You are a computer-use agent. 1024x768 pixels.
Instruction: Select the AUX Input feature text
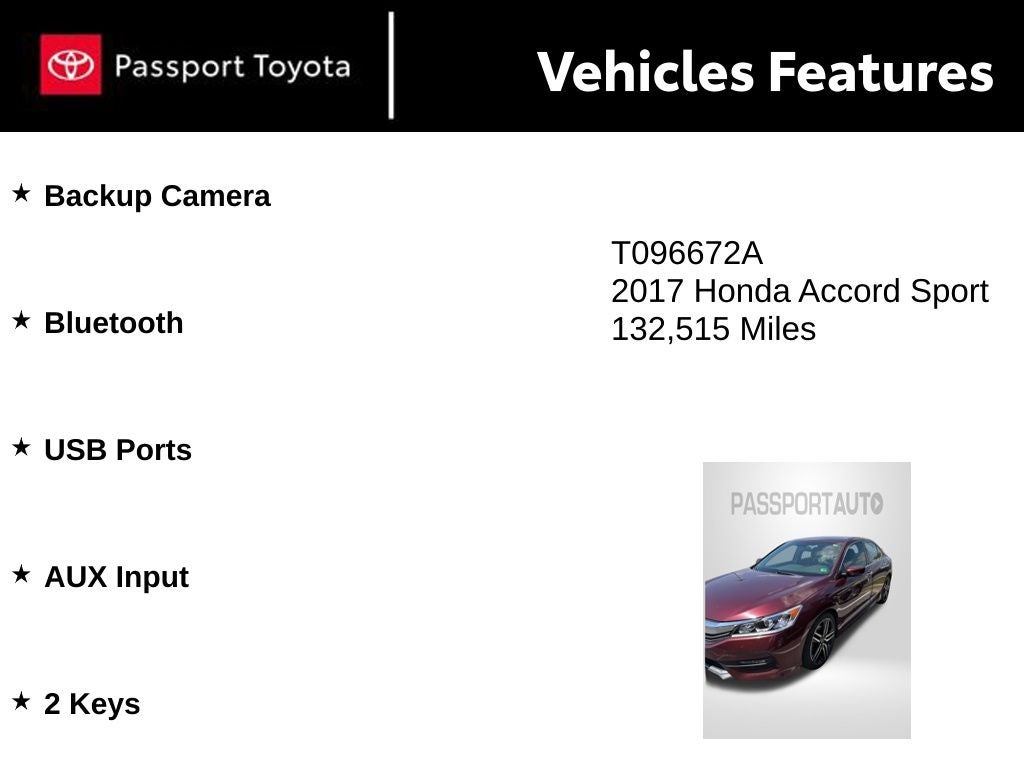tap(116, 577)
